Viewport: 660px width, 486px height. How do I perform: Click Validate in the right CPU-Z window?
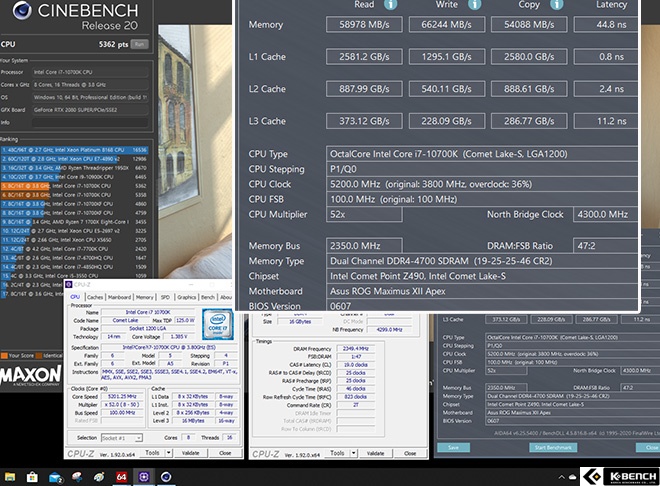tap(375, 453)
